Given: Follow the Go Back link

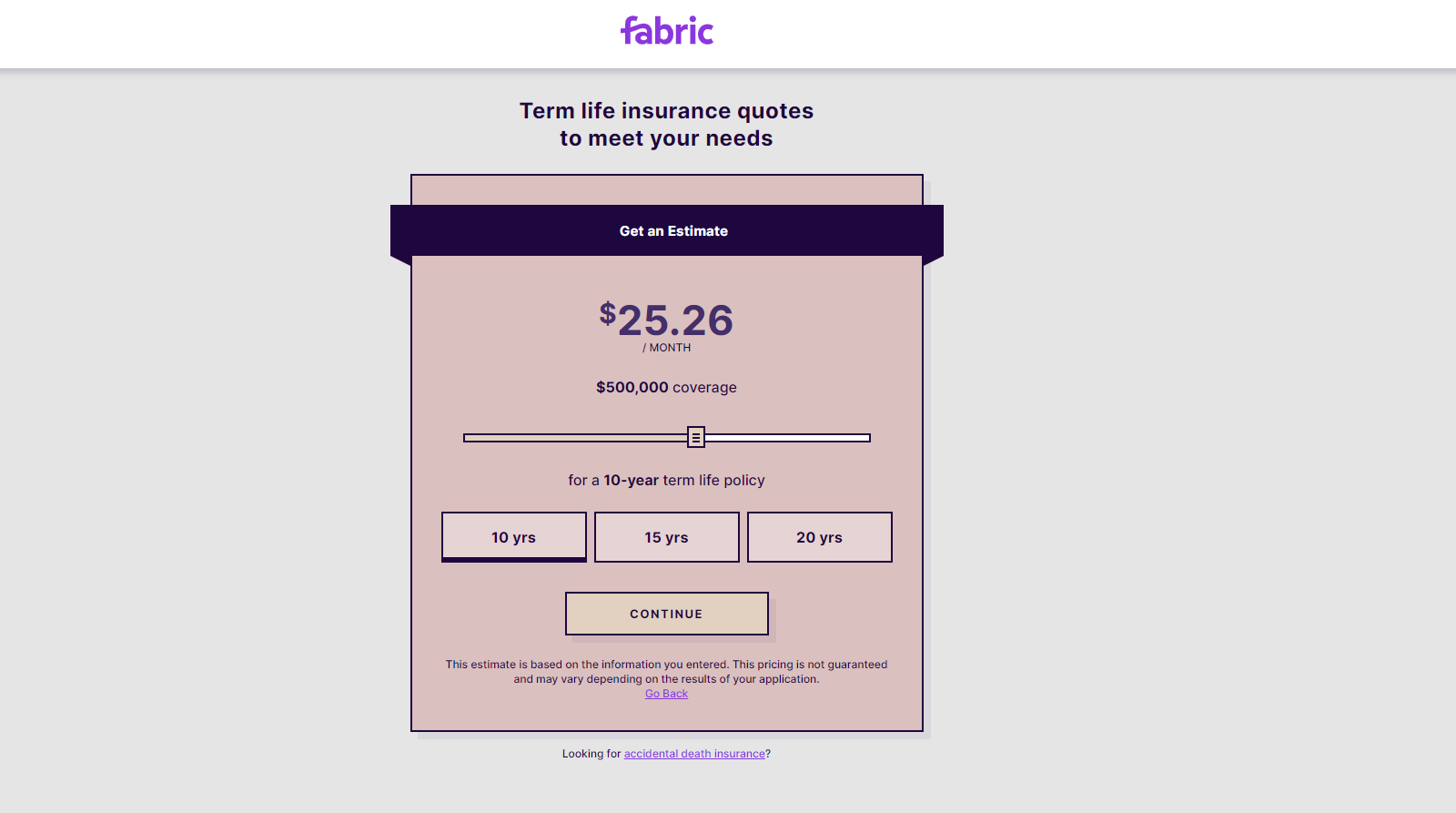Looking at the screenshot, I should pyautogui.click(x=667, y=694).
